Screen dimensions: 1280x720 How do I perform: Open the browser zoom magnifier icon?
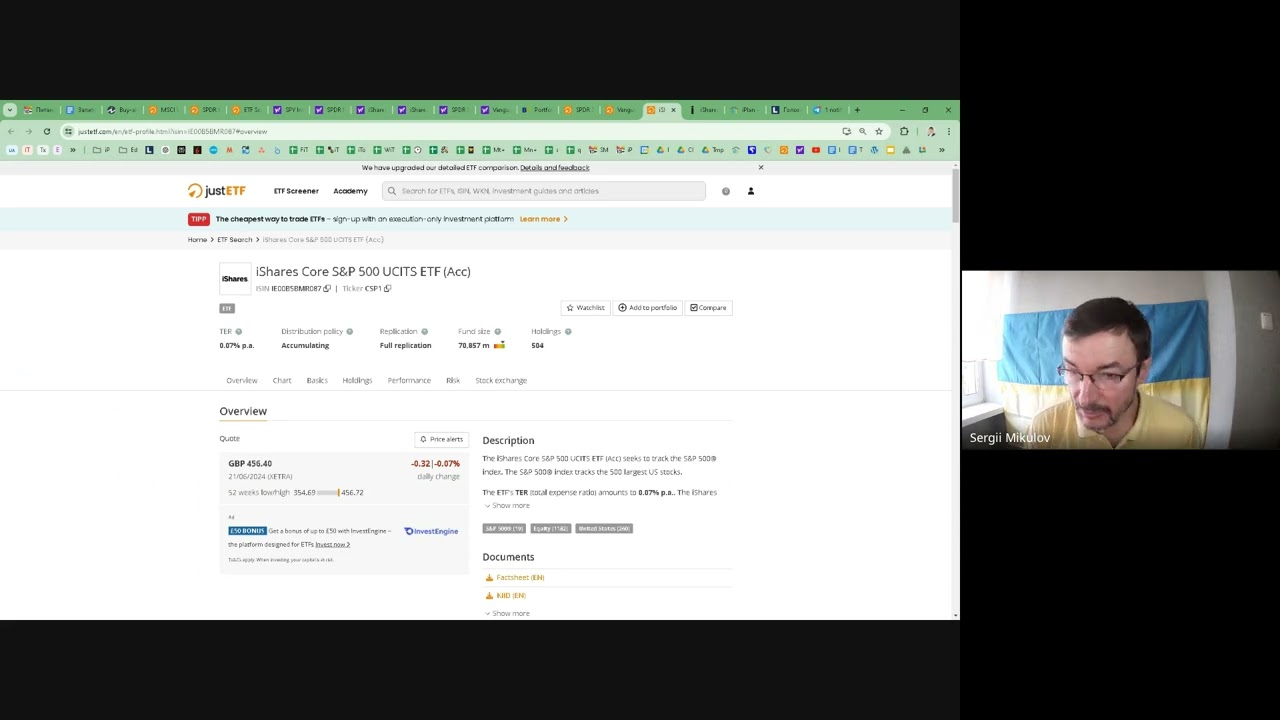pyautogui.click(x=862, y=132)
